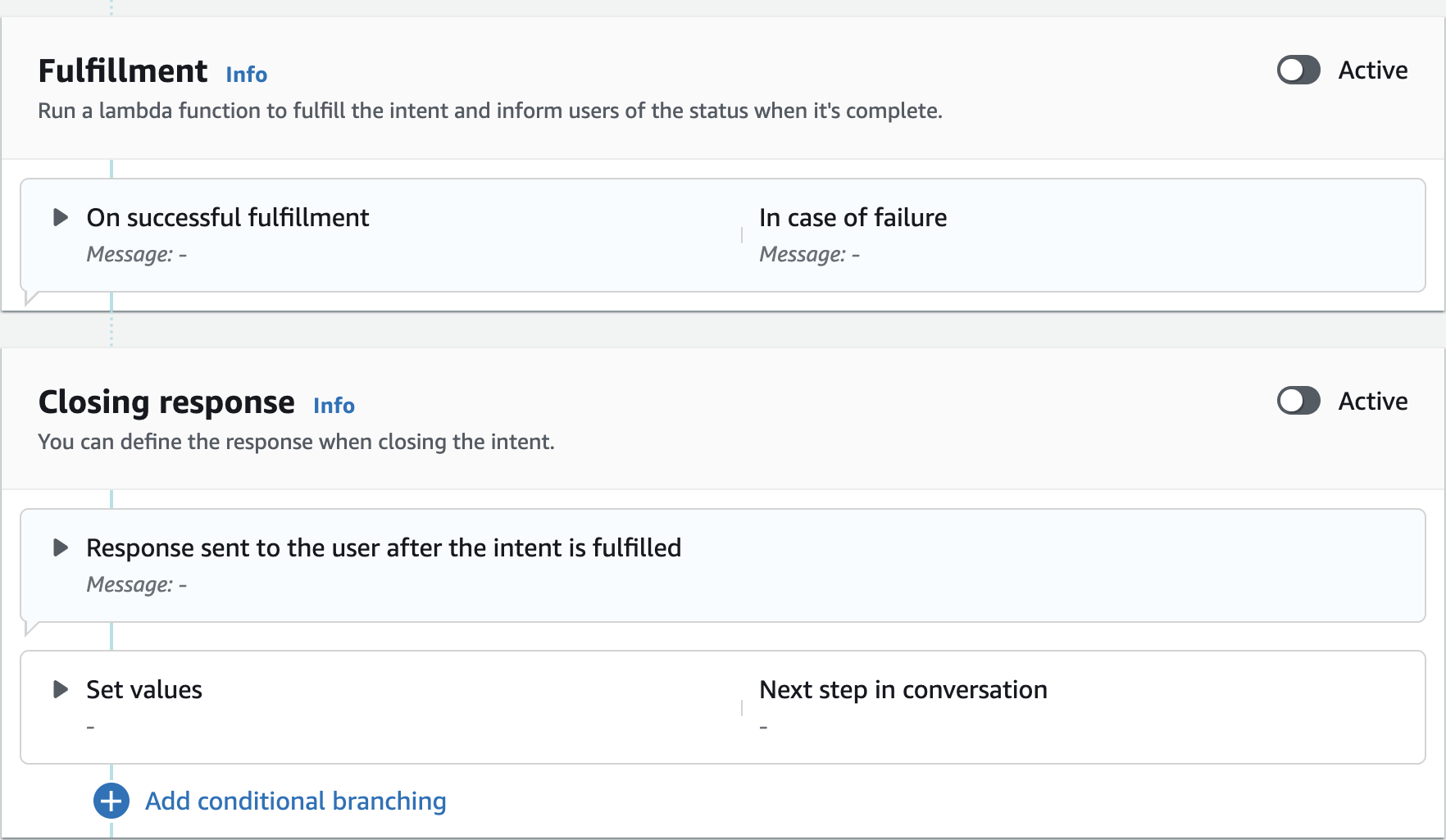Open the Closing response Info link
Viewport: 1446px width, 840px height.
334,406
